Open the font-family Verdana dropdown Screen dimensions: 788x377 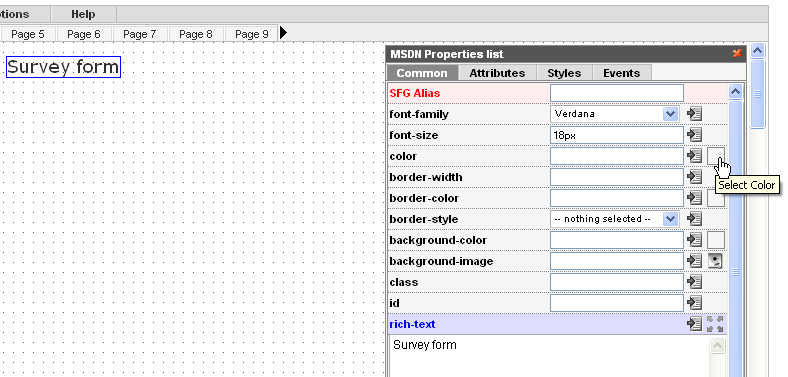(615, 114)
